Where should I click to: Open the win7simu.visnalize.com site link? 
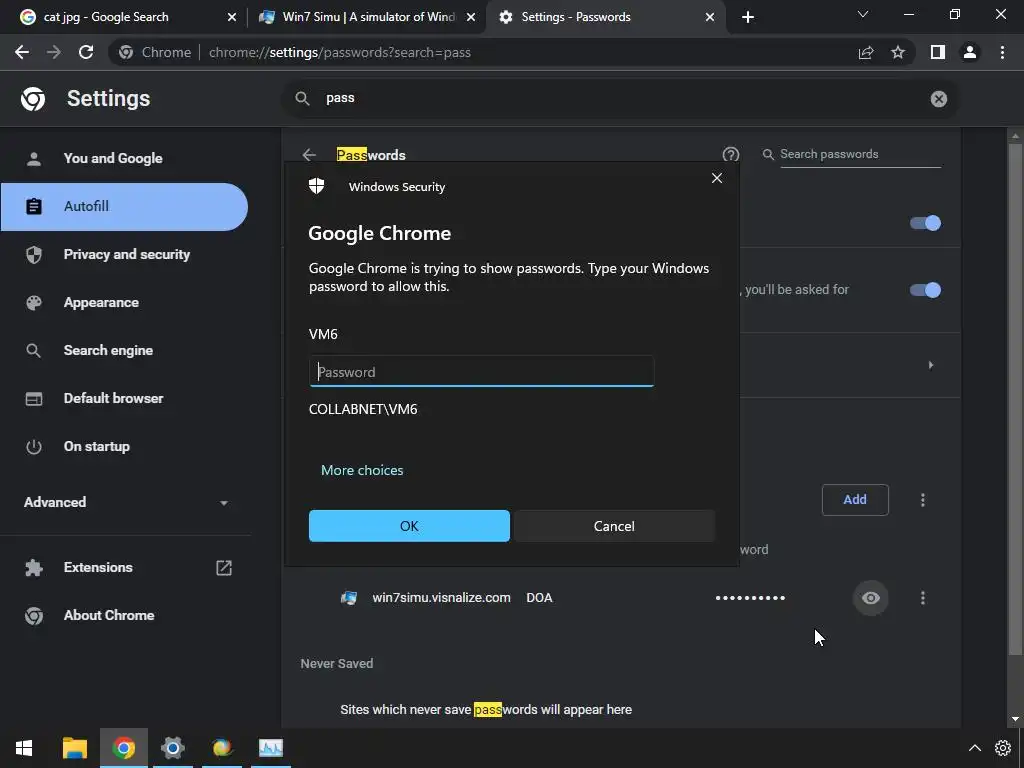441,598
